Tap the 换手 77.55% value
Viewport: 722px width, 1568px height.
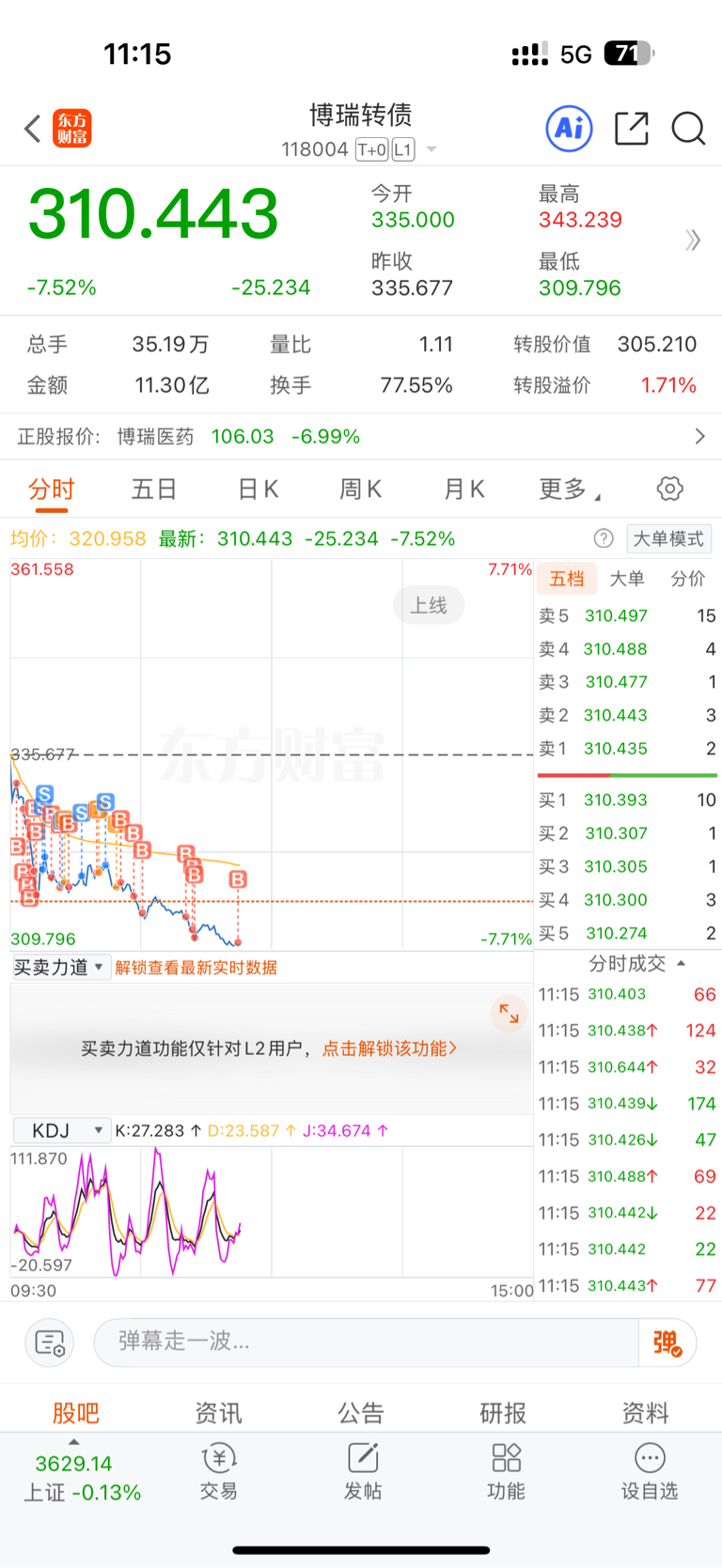pyautogui.click(x=416, y=385)
